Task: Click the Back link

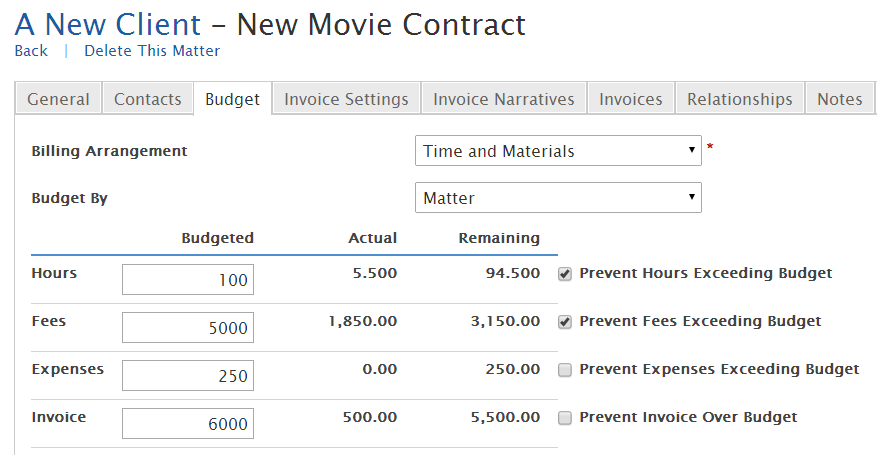Action: pos(31,51)
